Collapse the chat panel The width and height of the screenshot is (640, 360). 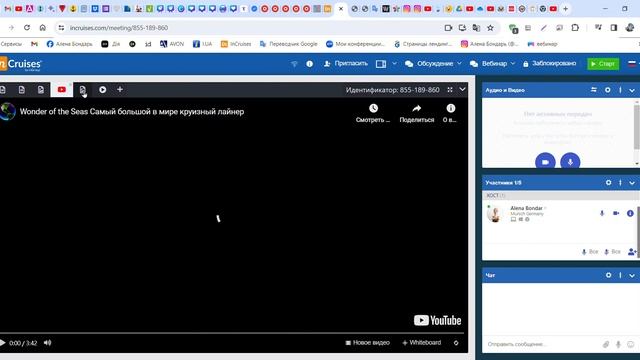coord(632,276)
